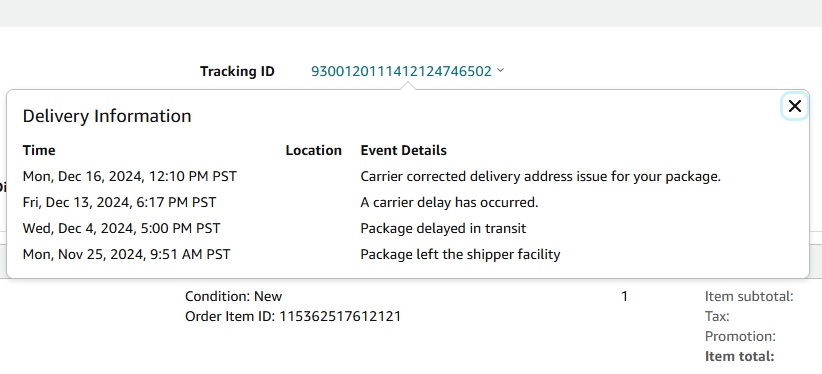822x374 pixels.
Task: Click the 'Package left the shipper facility' event
Action: point(460,254)
